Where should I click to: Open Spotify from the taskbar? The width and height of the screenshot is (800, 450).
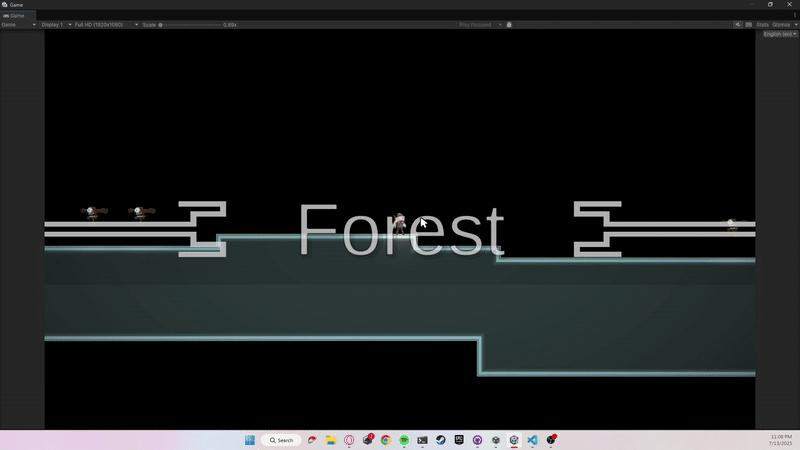[x=404, y=440]
